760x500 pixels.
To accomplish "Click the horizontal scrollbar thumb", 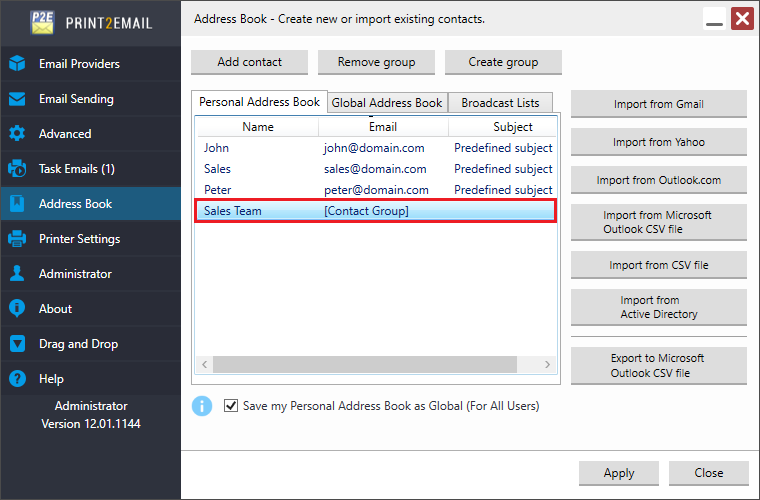I will click(x=365, y=364).
